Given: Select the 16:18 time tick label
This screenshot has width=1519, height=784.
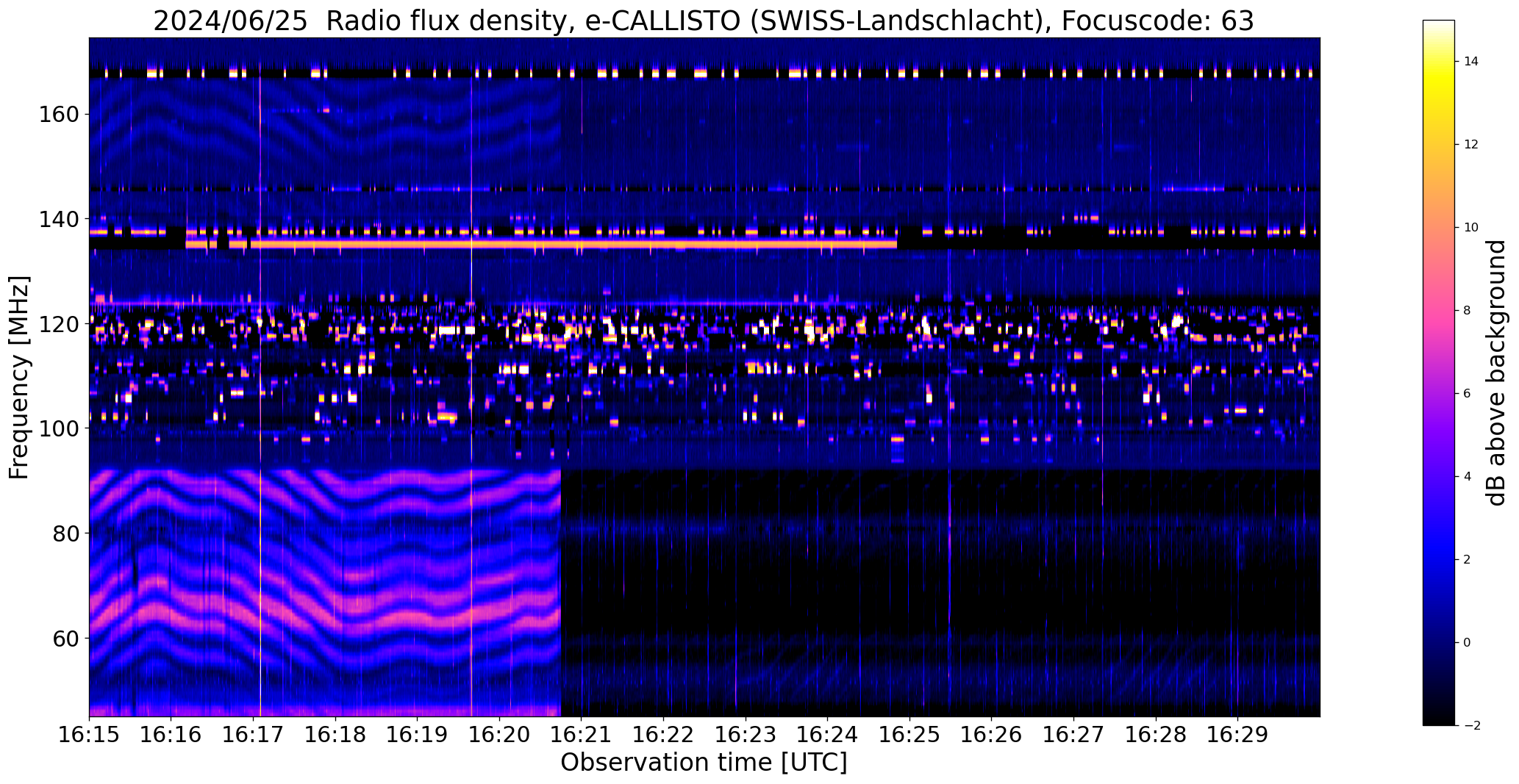Looking at the screenshot, I should click(336, 734).
